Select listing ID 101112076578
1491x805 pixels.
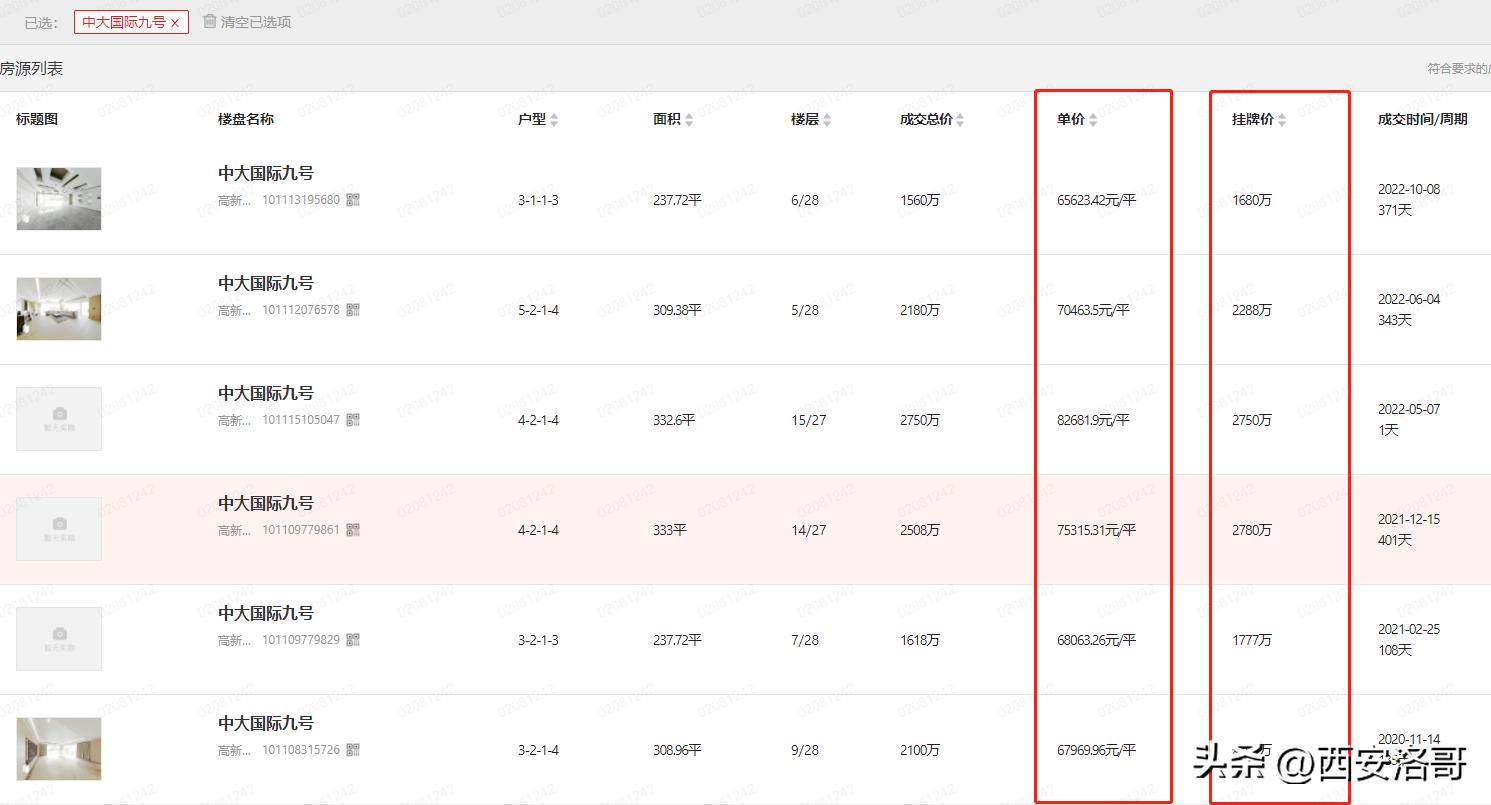click(x=301, y=310)
